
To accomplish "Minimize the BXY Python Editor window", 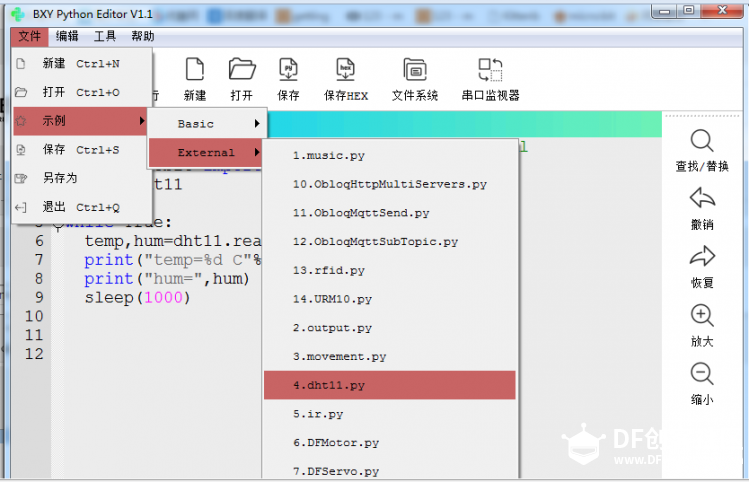I will [664, 11].
